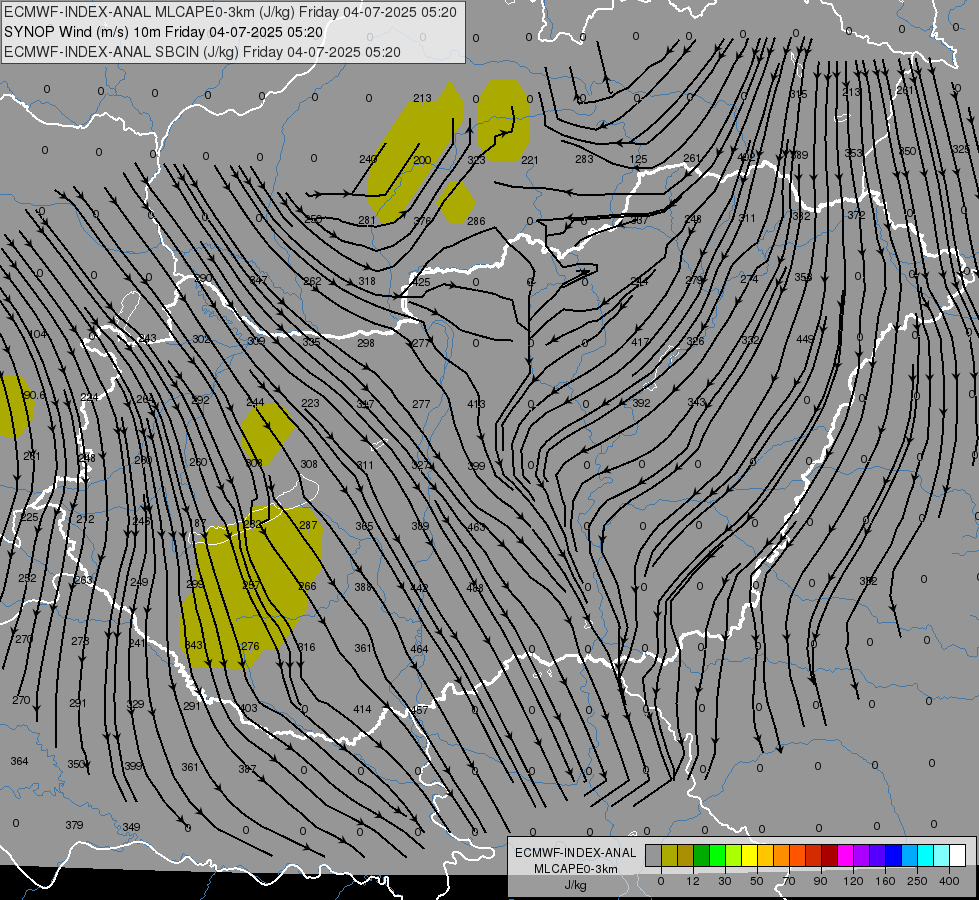
Task: Click the legend value 160
Action: pyautogui.click(x=885, y=881)
